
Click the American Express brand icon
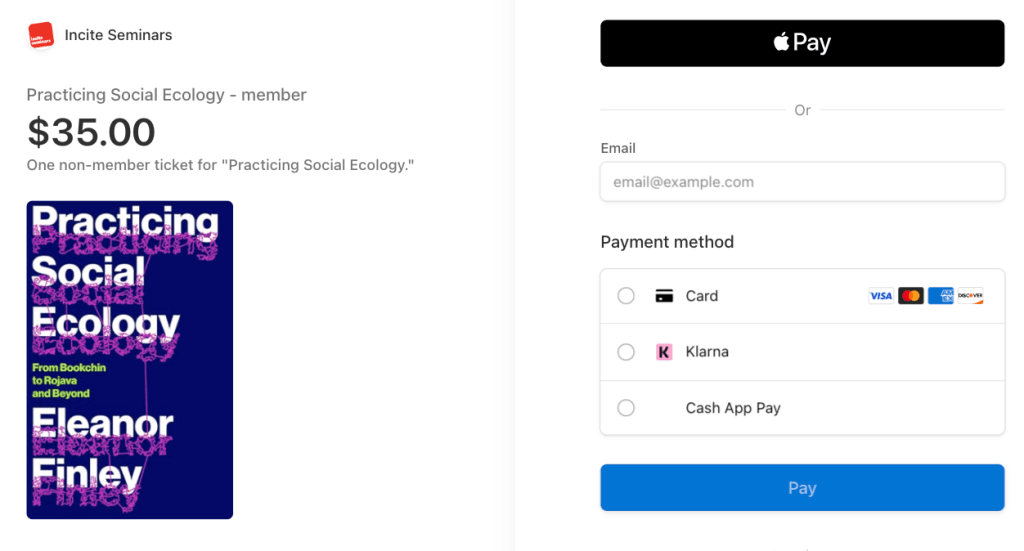point(940,296)
